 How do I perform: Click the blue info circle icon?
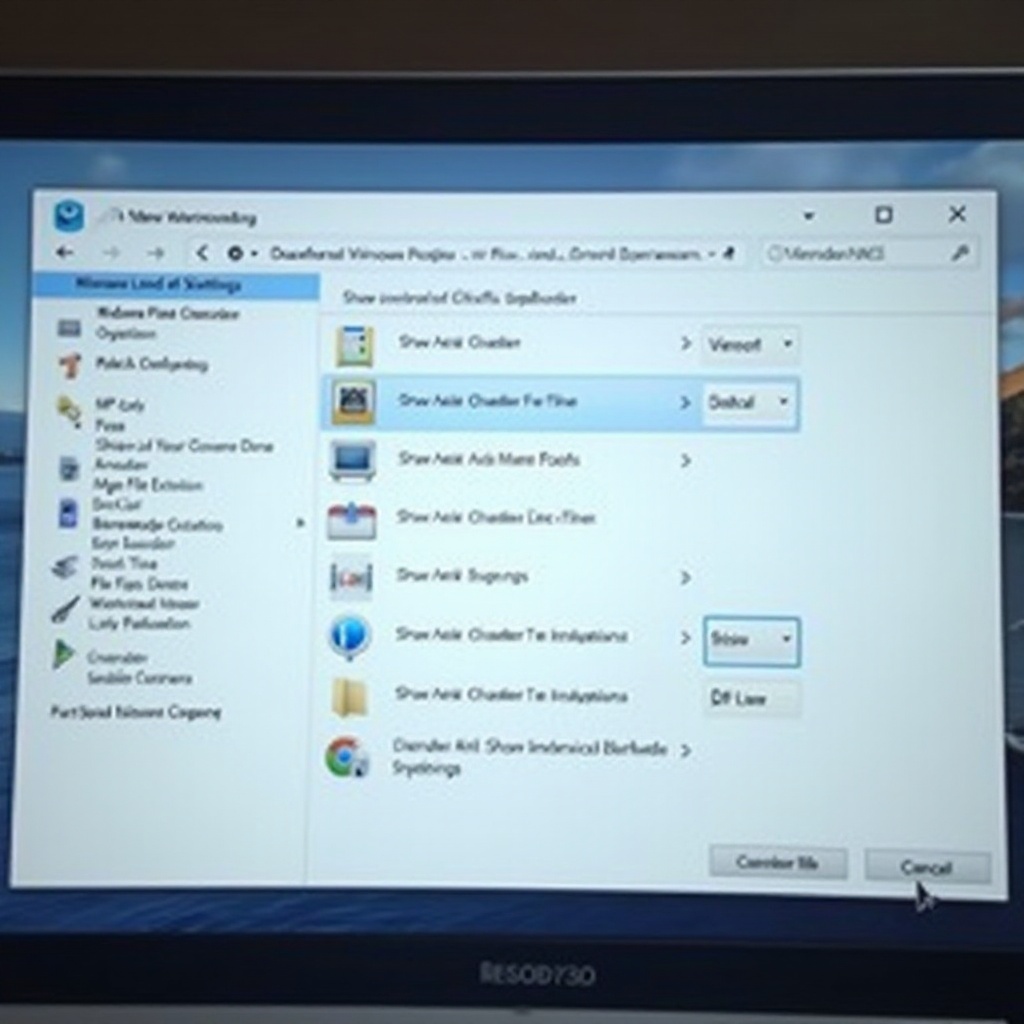pos(350,636)
